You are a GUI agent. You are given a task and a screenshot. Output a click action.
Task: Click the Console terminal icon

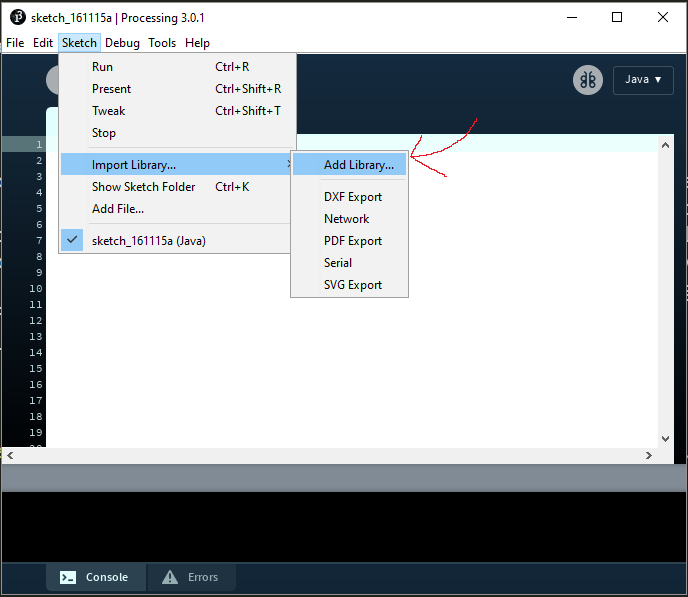[x=68, y=577]
